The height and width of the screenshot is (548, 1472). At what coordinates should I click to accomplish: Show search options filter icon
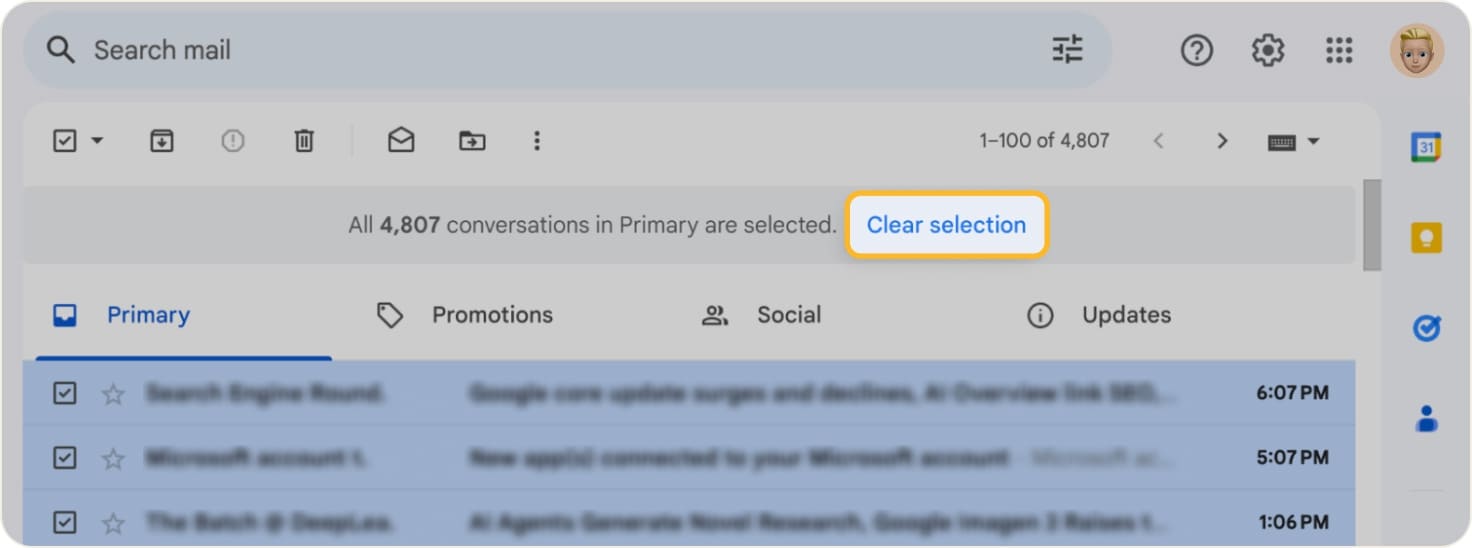[1067, 50]
